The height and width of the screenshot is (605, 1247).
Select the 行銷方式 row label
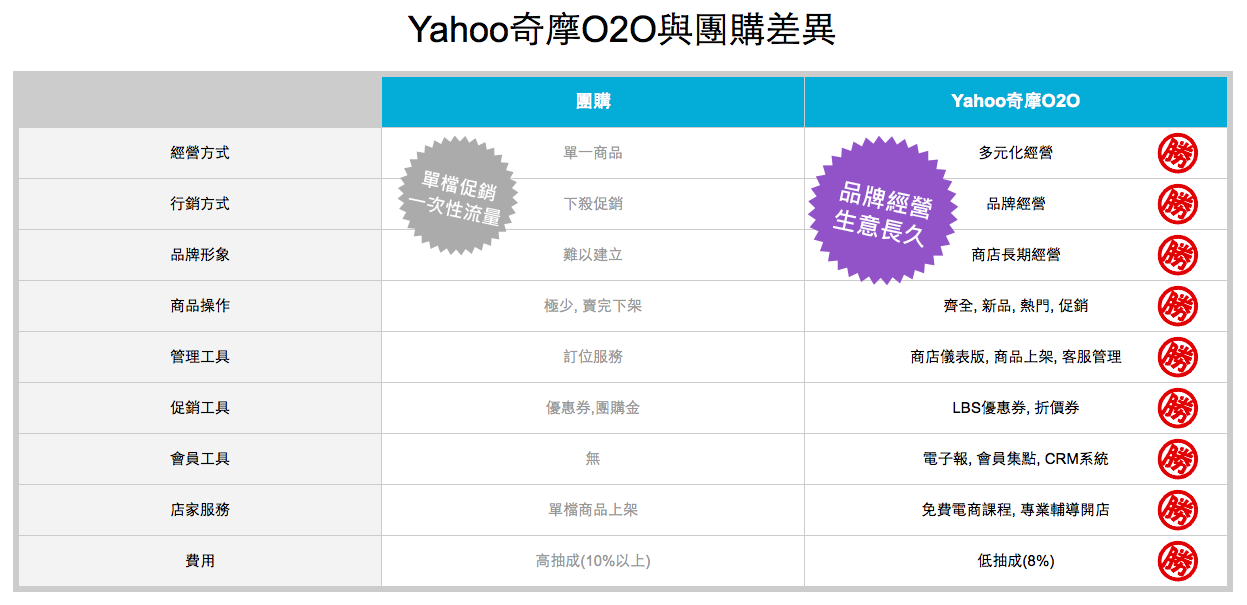[x=200, y=204]
